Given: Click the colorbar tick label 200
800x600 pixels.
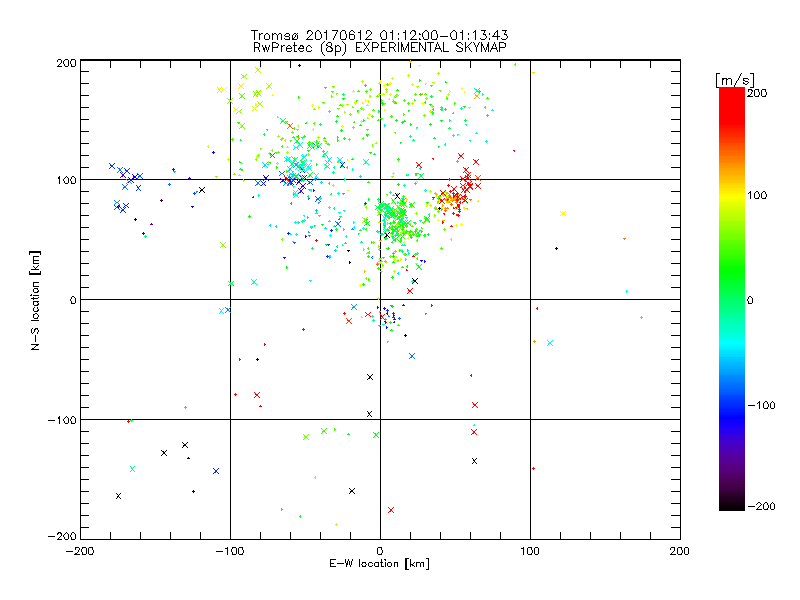Looking at the screenshot, I should [757, 93].
